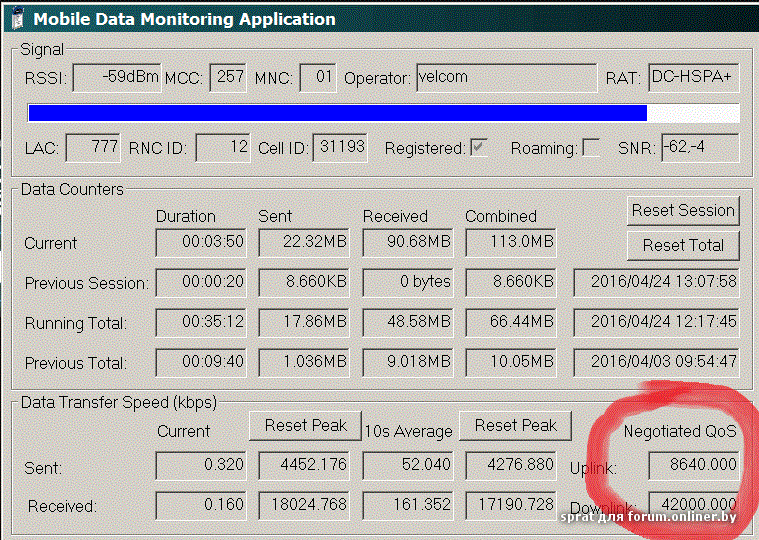Select the Current Received data field
This screenshot has width=759, height=540.
[407, 243]
